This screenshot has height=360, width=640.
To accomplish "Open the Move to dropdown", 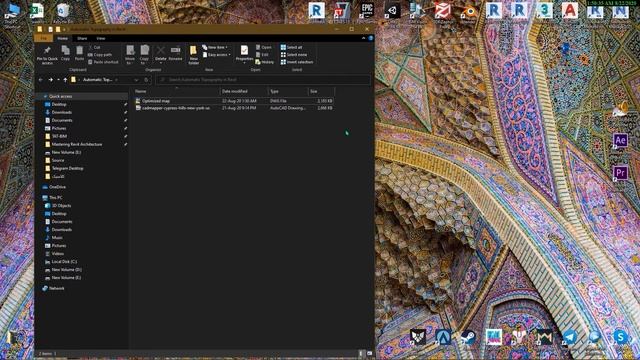I will point(130,55).
